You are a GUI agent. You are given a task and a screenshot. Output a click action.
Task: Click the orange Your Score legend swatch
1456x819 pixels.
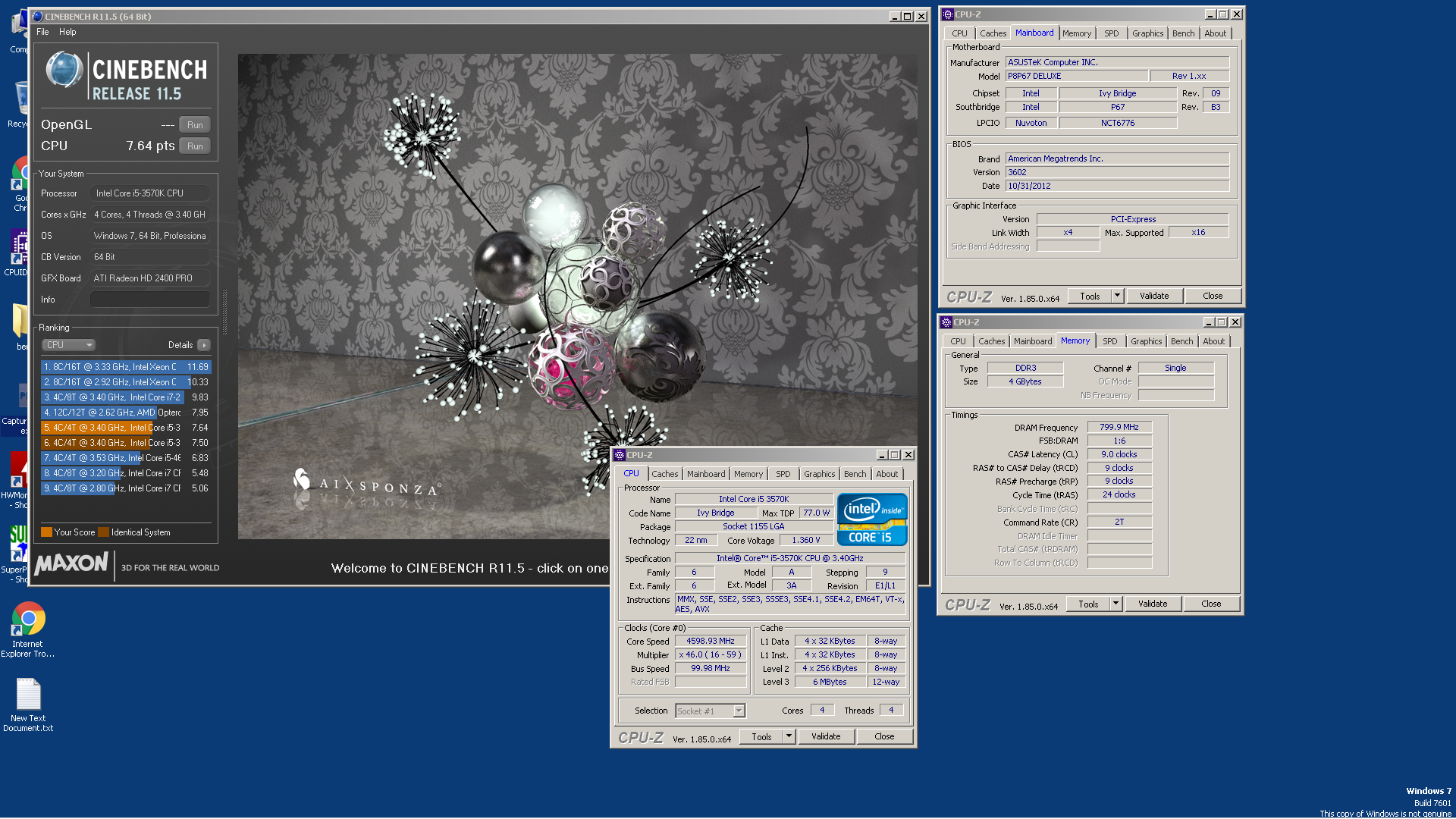46,532
